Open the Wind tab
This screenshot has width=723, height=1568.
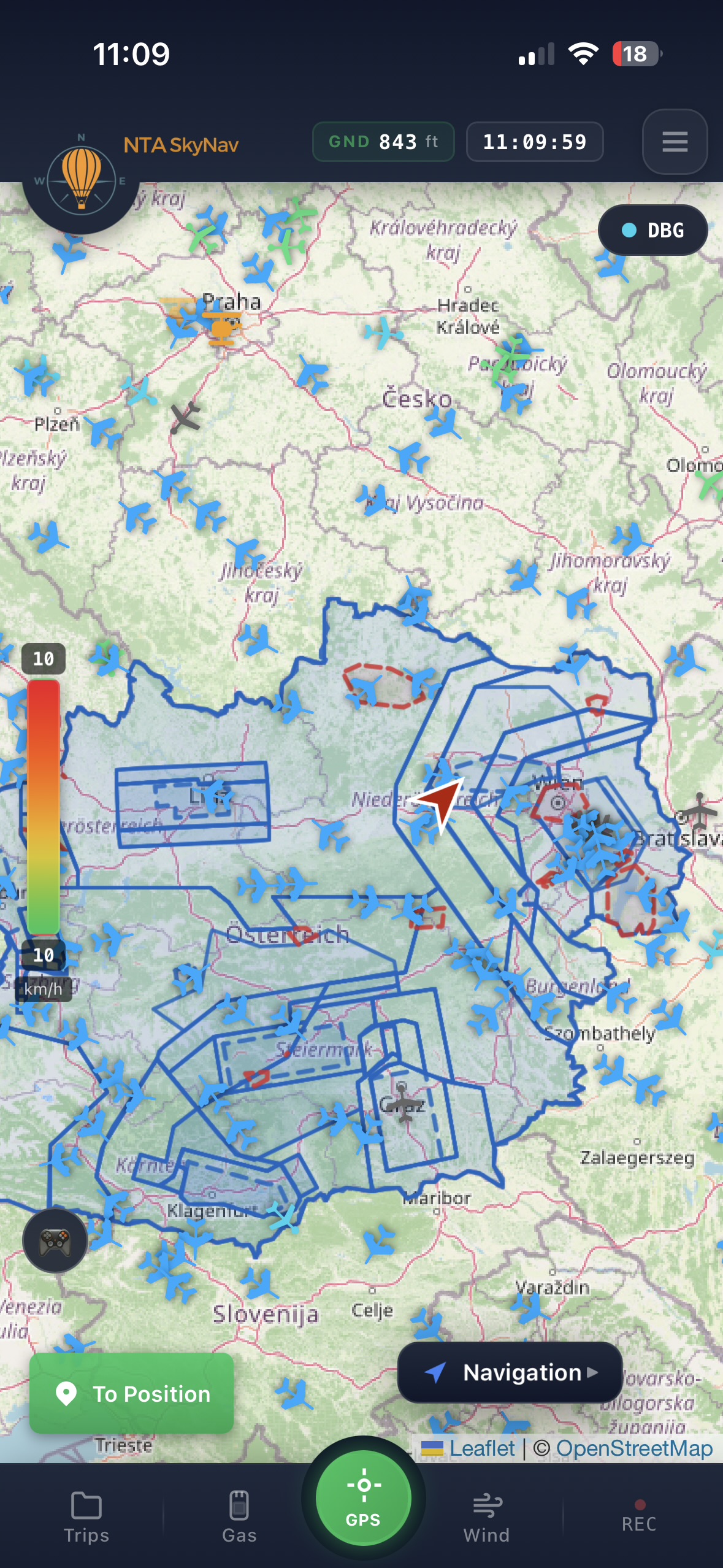[486, 1516]
